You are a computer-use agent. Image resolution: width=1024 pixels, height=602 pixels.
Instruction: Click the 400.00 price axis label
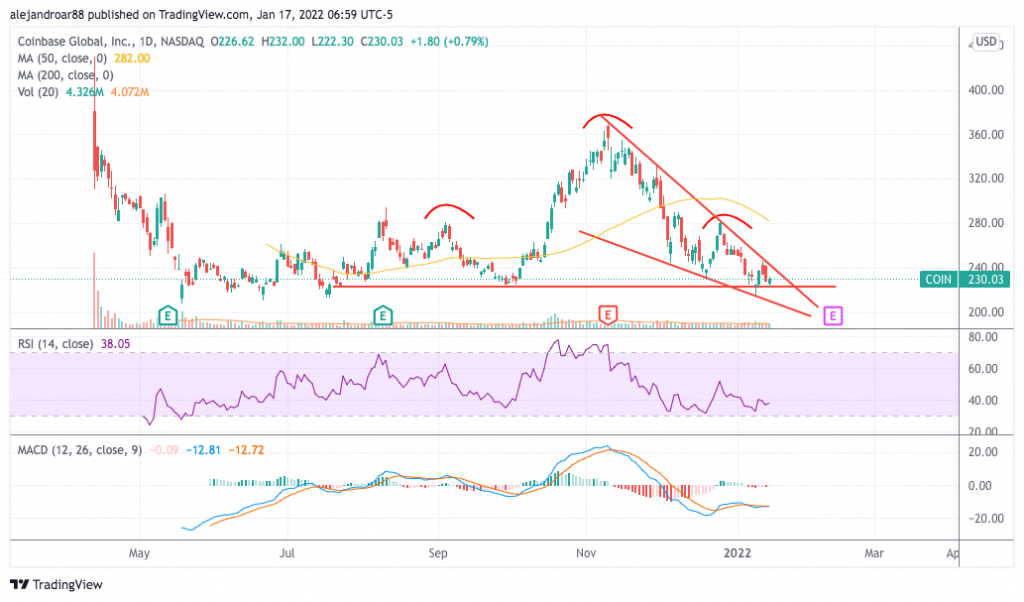986,90
